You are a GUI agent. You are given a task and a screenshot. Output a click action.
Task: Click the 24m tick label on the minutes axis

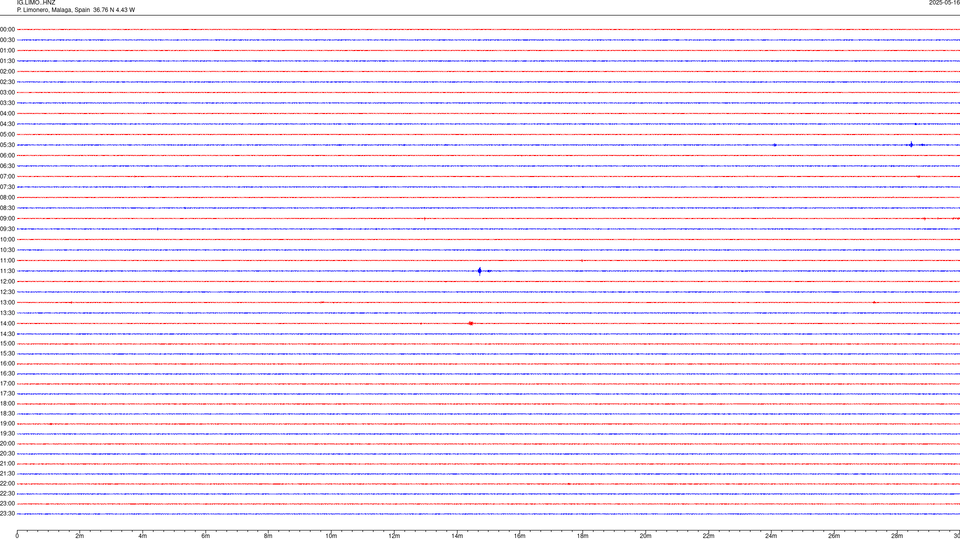point(771,536)
